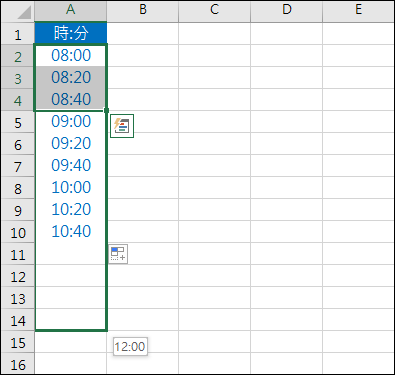Select the cell containing 08:00
This screenshot has width=395, height=375.
click(x=71, y=55)
